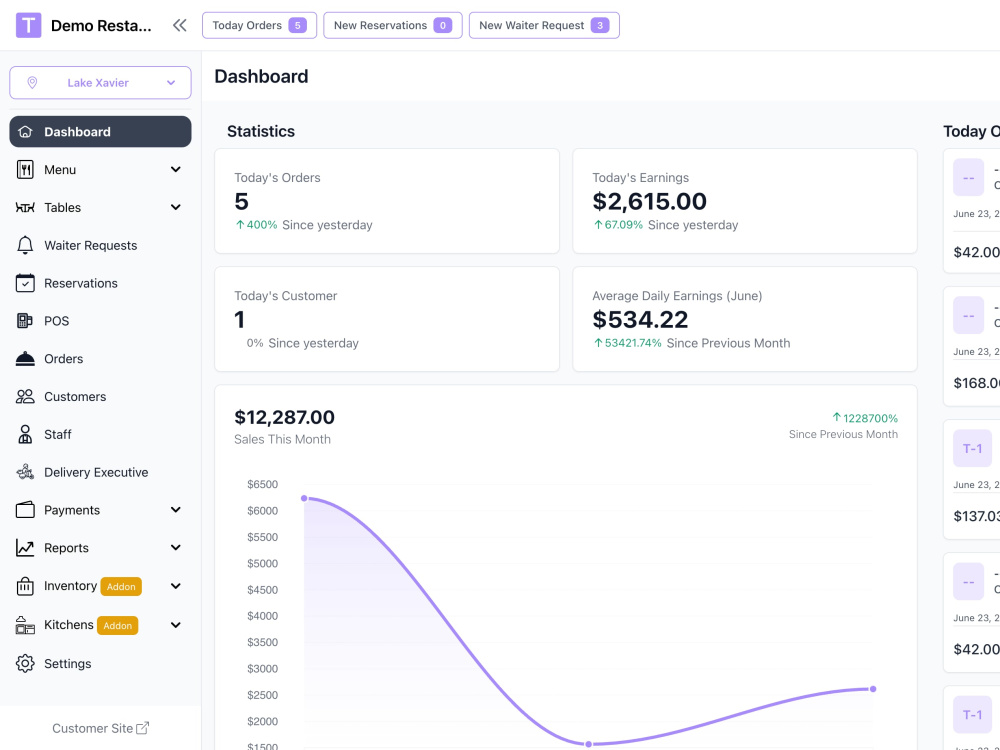Click the 400% Since yesterday text
Viewport: 1000px width, 750px height.
304,225
